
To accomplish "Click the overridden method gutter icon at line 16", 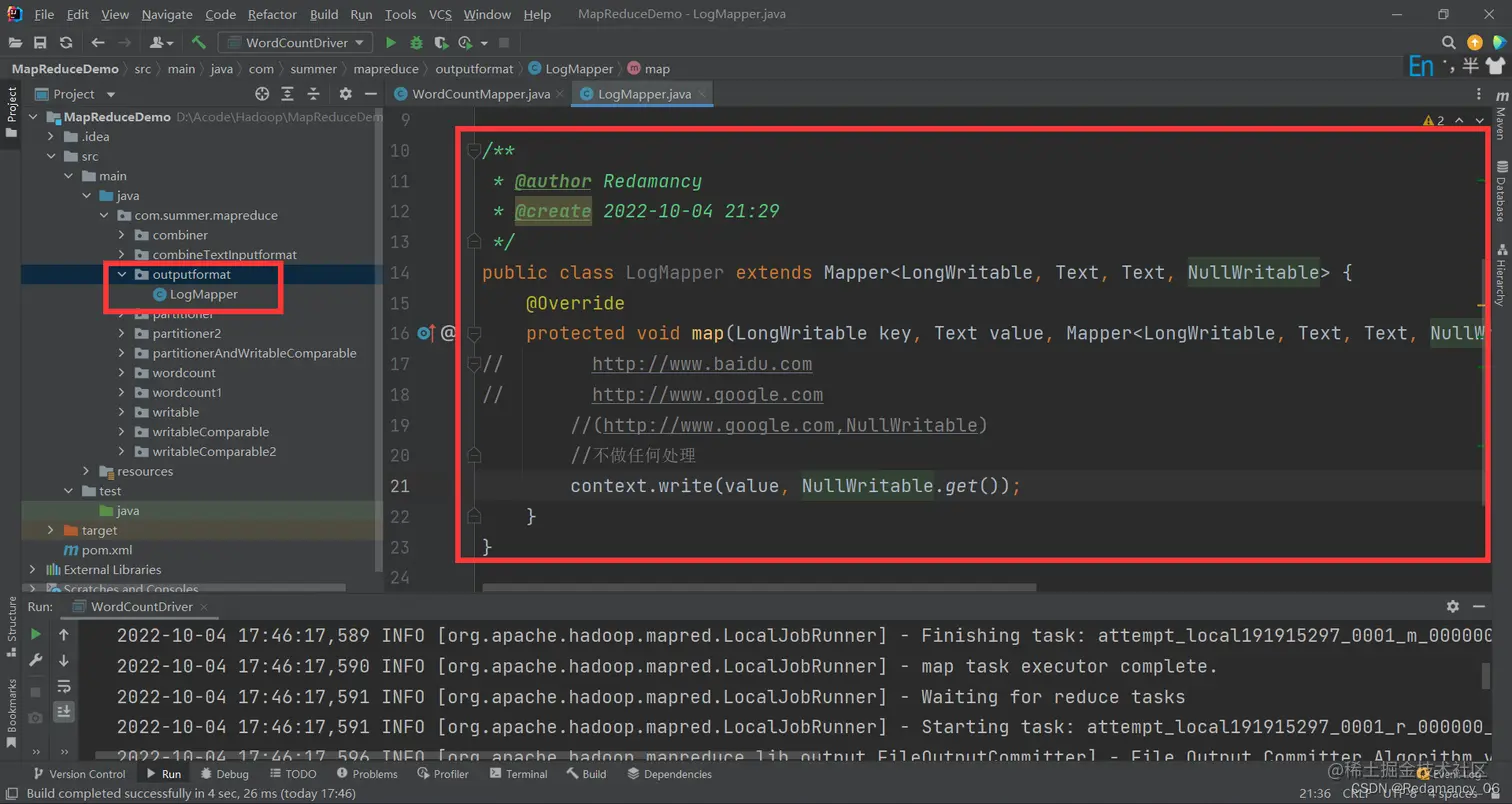I will click(x=425, y=333).
